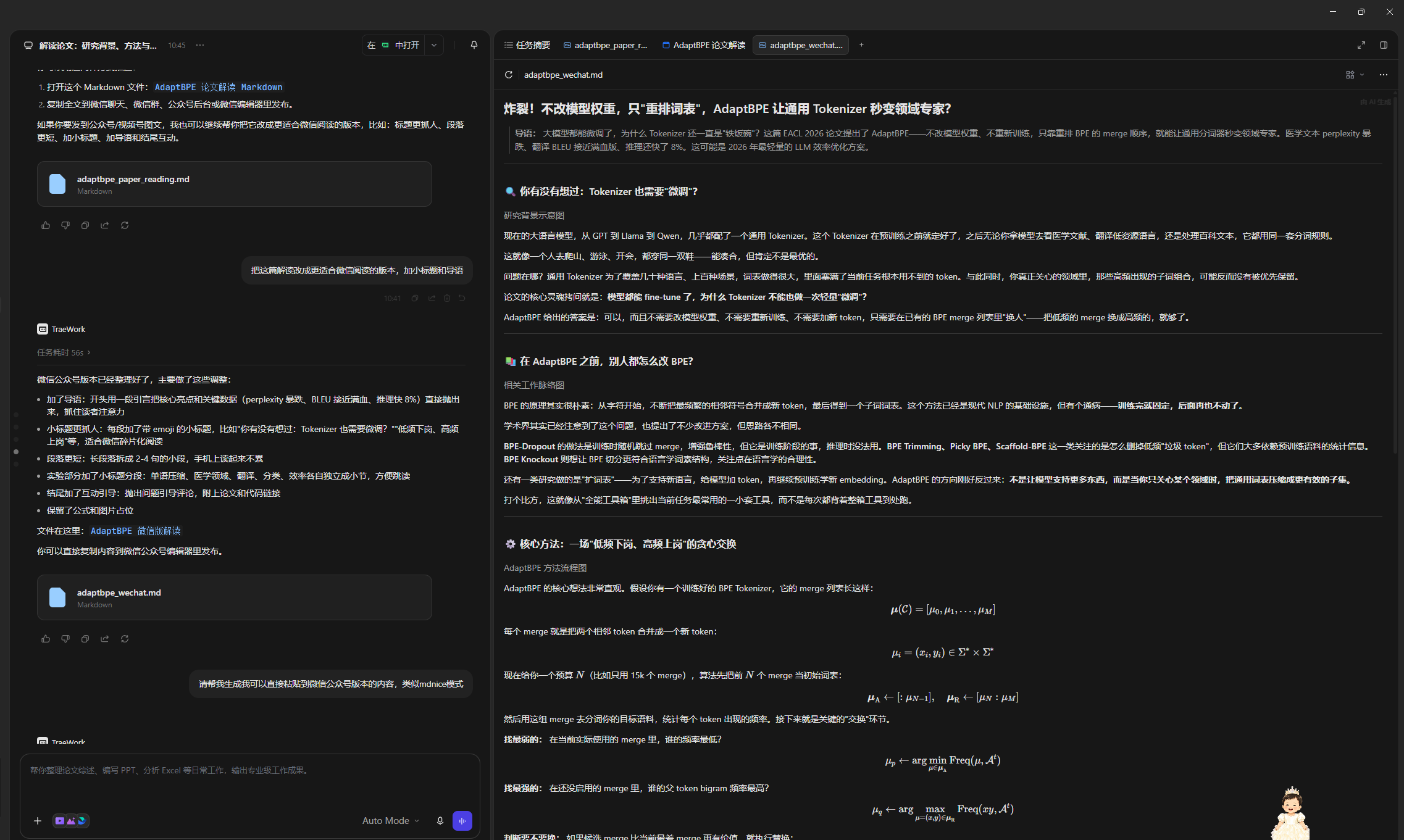Share the reply with the adaptbpe_wechat.md card

[x=105, y=639]
